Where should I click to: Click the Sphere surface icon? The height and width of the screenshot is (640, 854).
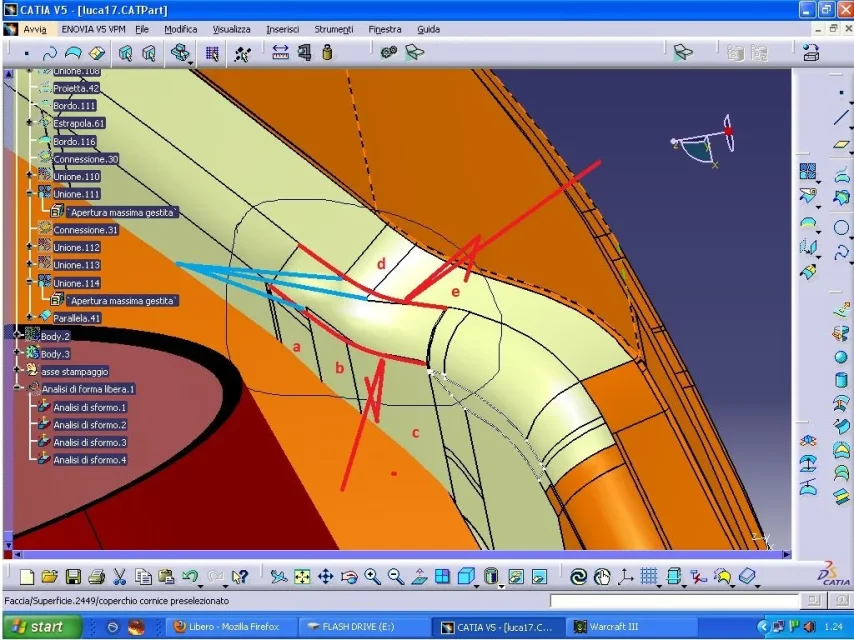point(841,357)
